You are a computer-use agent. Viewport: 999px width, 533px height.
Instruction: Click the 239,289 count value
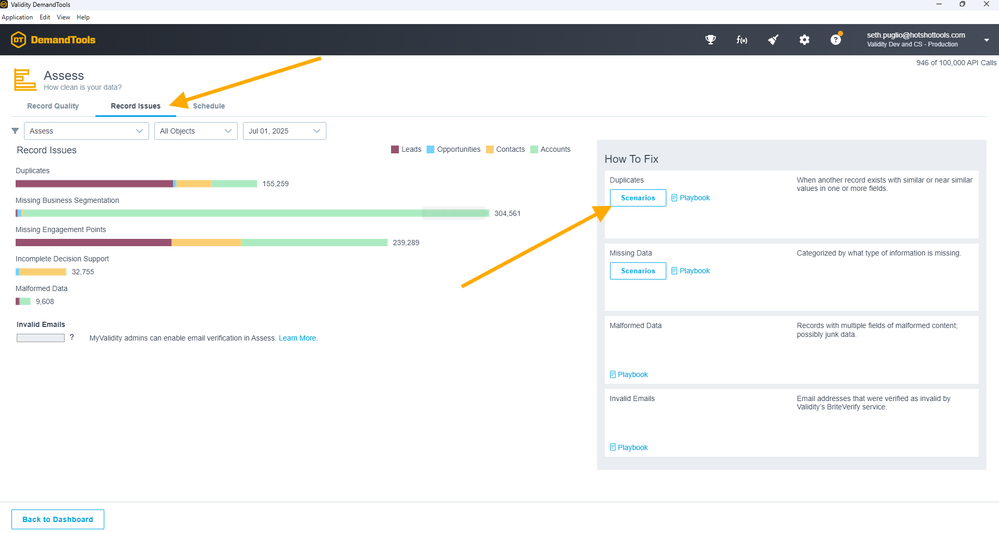[x=406, y=243]
